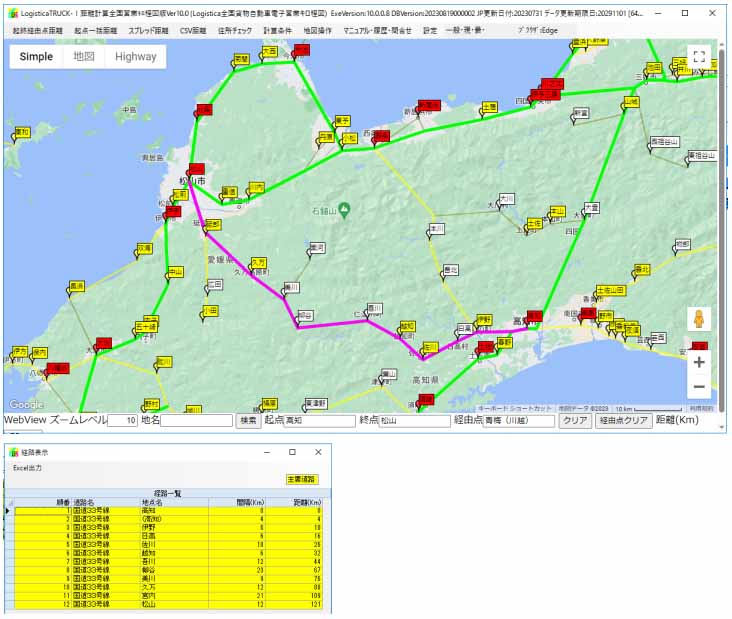Open the 起終経由点距離 menu
This screenshot has width=732, height=619.
tap(37, 30)
